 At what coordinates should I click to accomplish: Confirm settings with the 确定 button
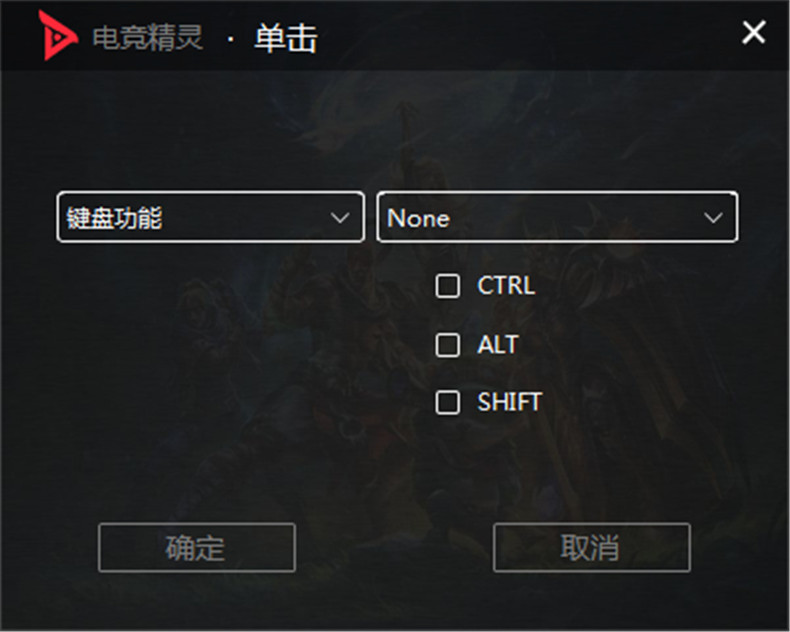tap(196, 547)
